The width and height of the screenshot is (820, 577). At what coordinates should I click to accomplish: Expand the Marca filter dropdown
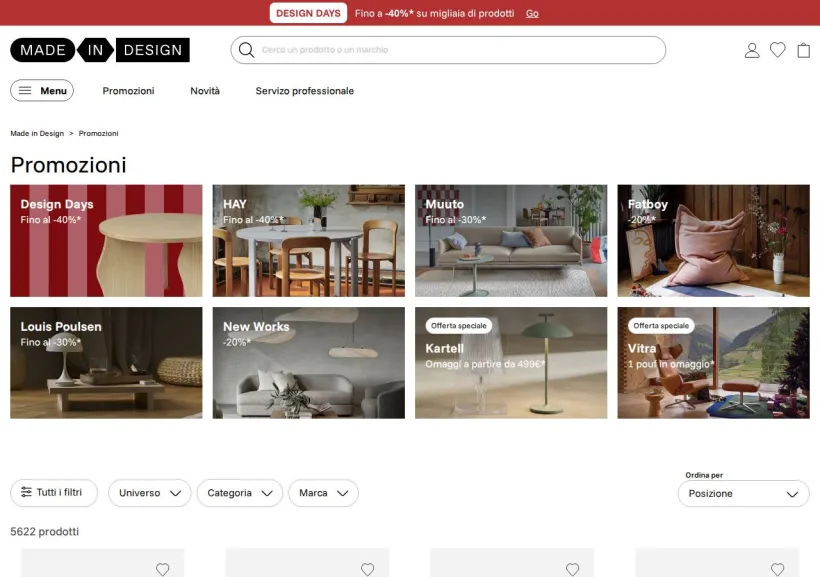tap(323, 493)
